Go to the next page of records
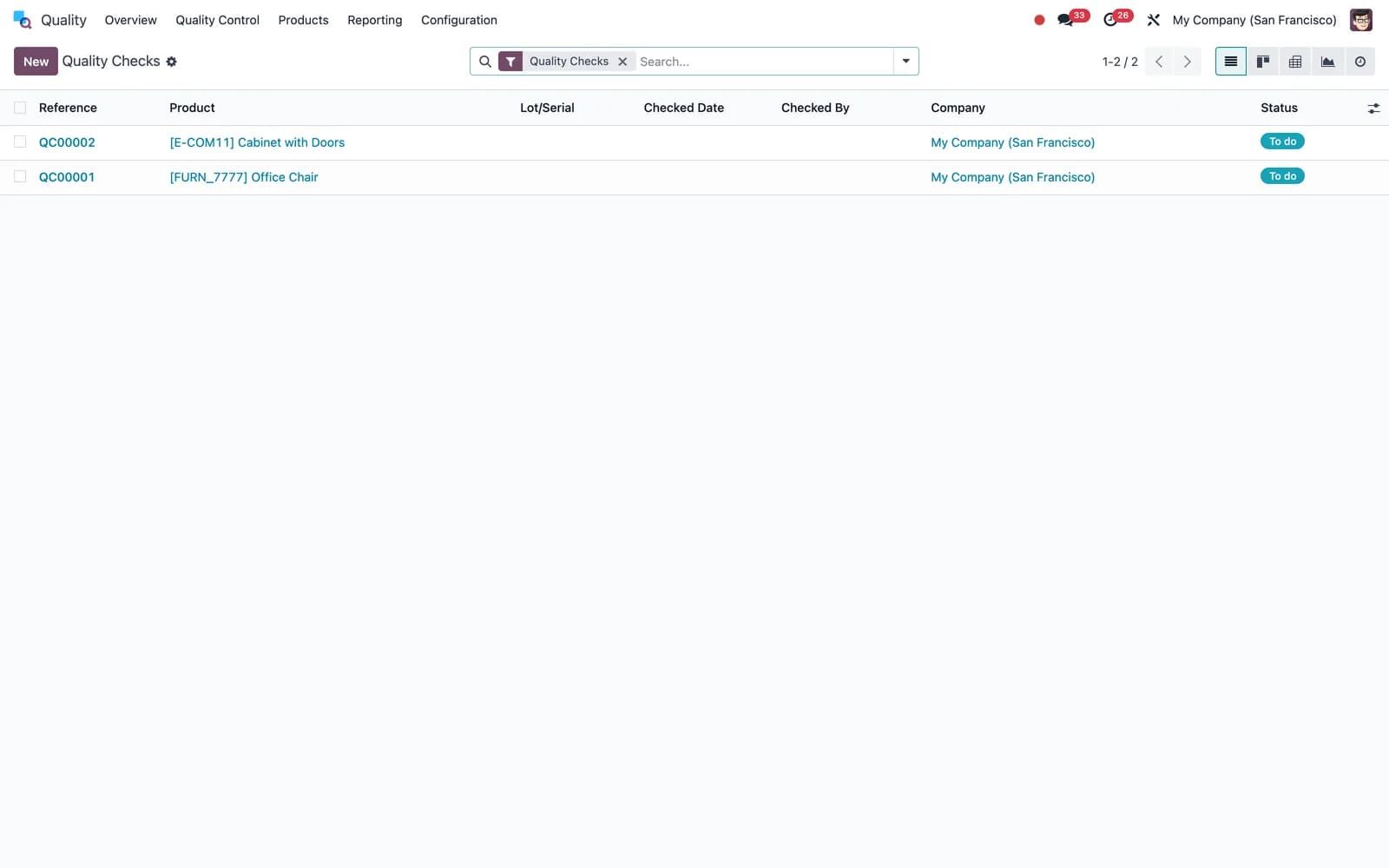1389x868 pixels. click(x=1187, y=62)
